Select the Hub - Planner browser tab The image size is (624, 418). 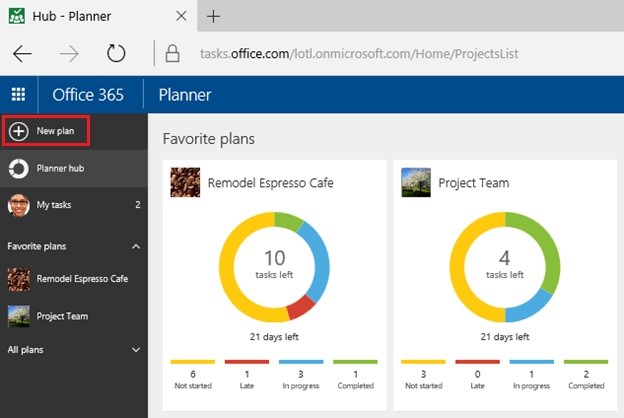pyautogui.click(x=98, y=16)
